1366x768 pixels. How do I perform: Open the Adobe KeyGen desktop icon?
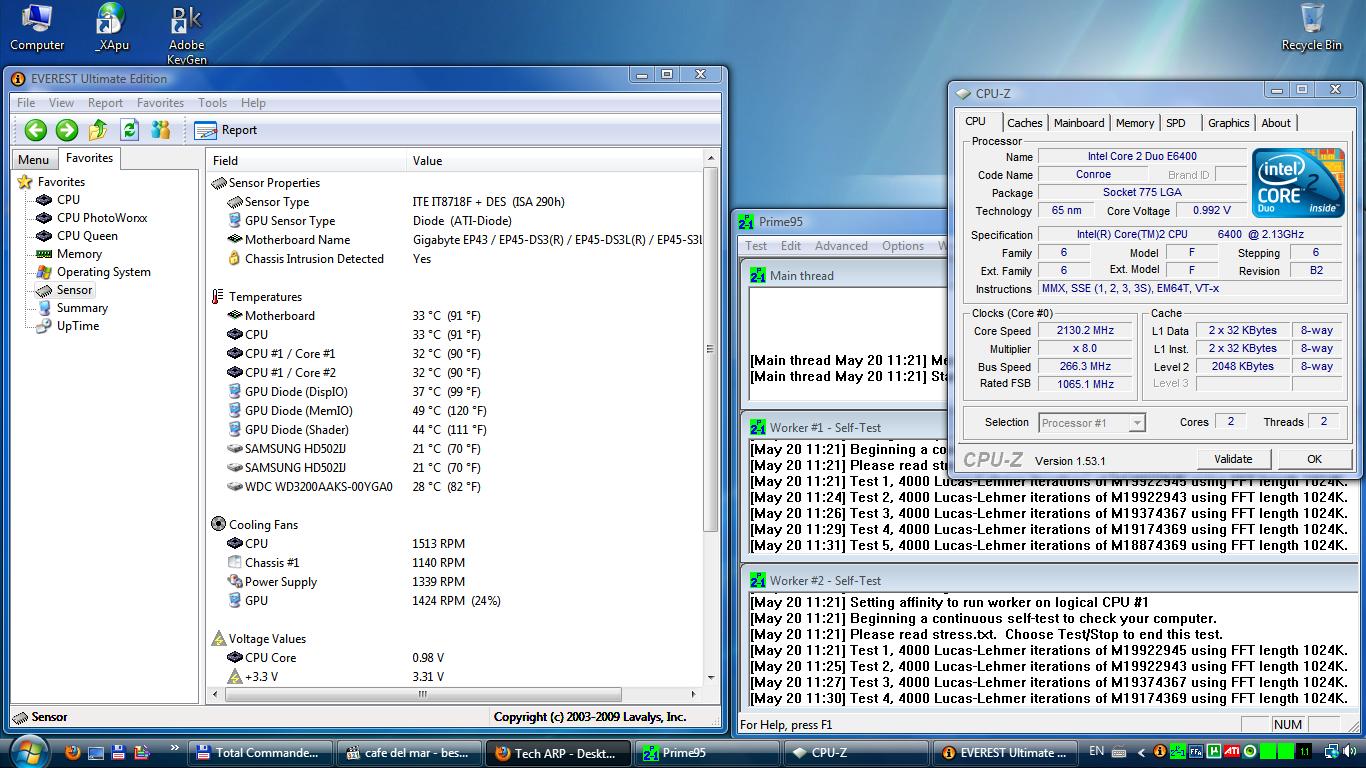(x=187, y=35)
